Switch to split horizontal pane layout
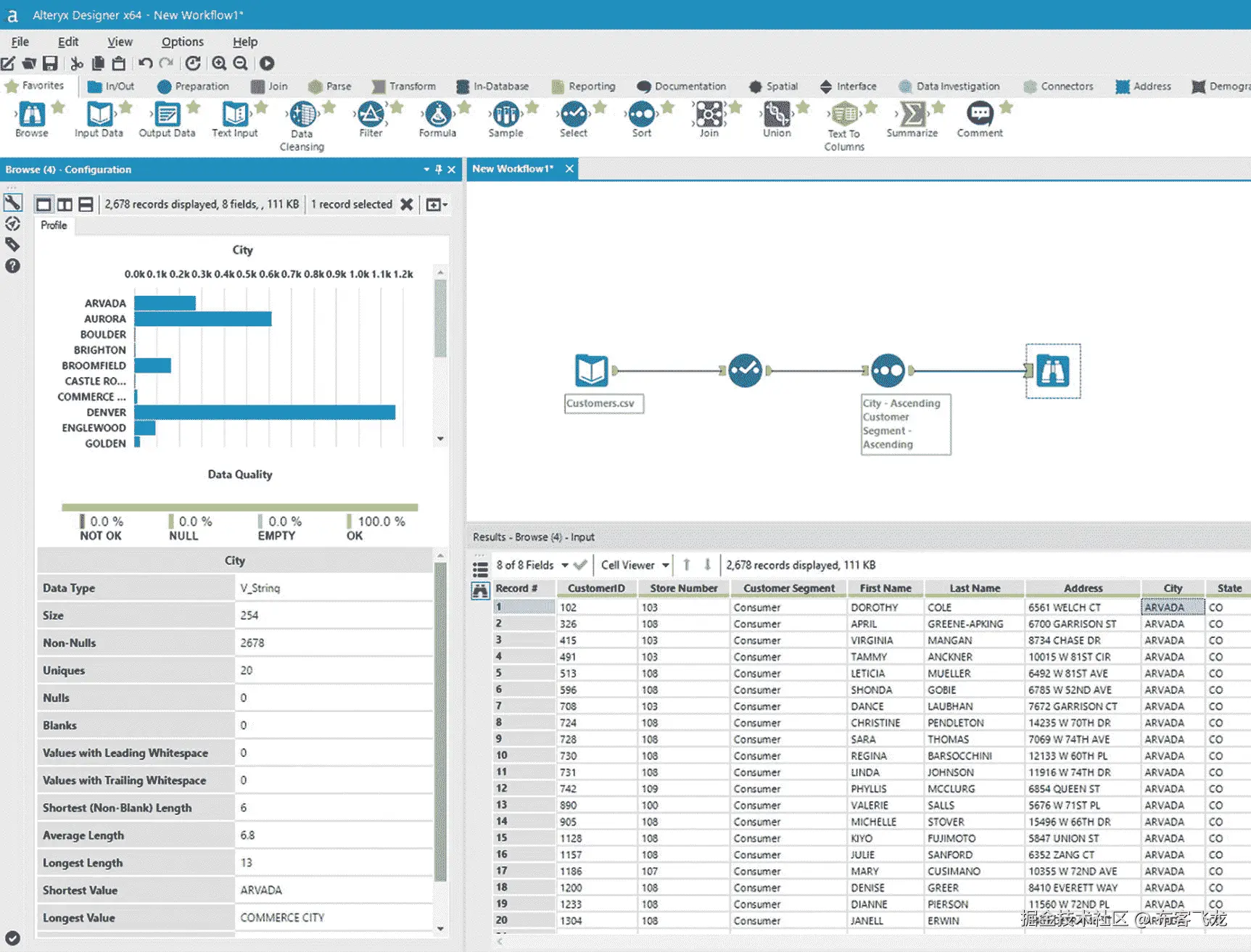 pyautogui.click(x=86, y=204)
